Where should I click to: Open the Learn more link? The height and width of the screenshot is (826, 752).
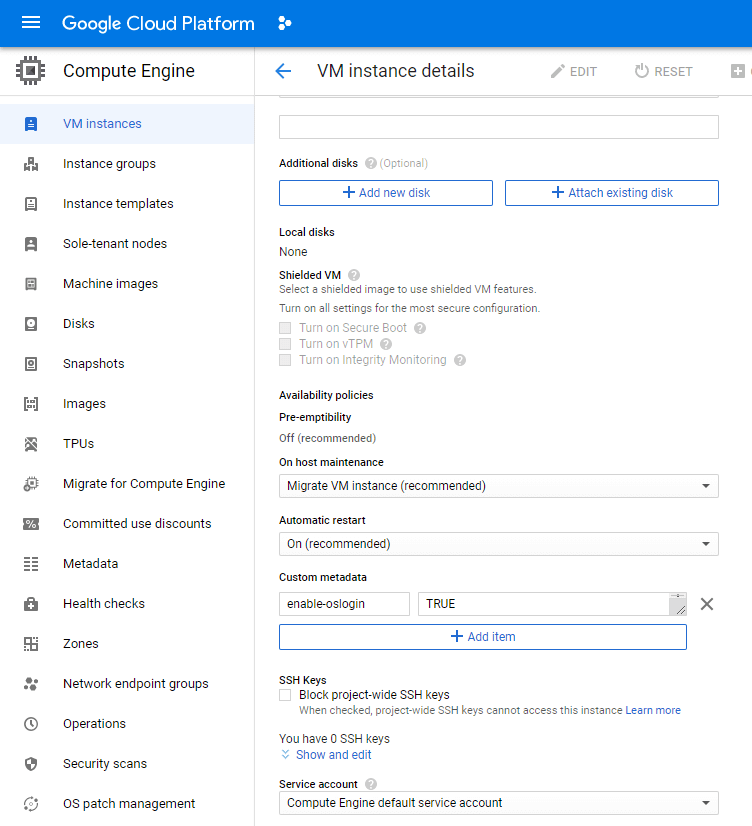pos(653,710)
